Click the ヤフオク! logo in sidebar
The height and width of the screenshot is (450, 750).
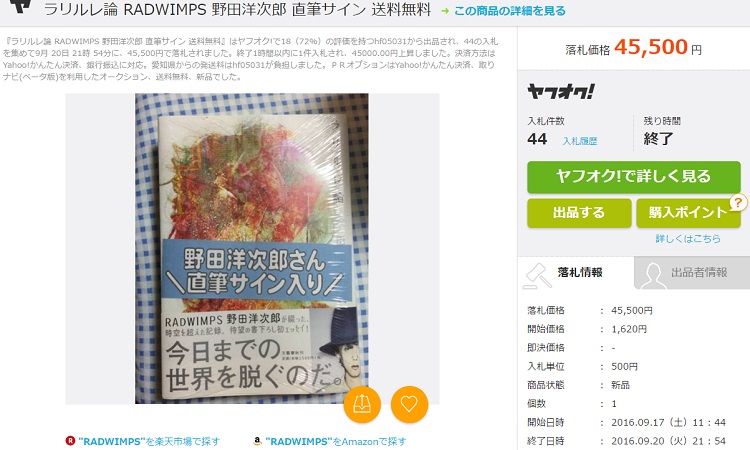561,91
